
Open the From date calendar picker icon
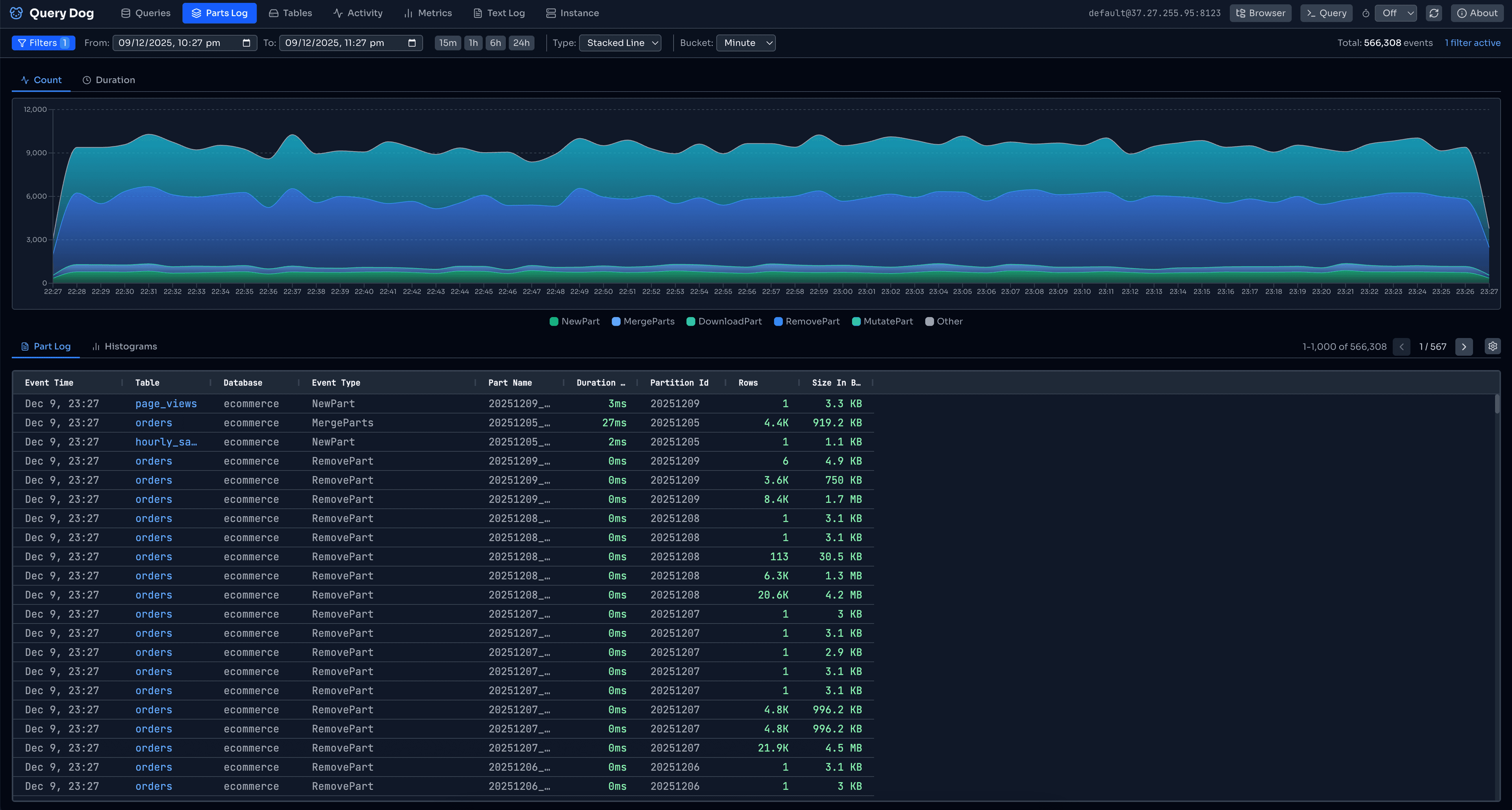[246, 43]
